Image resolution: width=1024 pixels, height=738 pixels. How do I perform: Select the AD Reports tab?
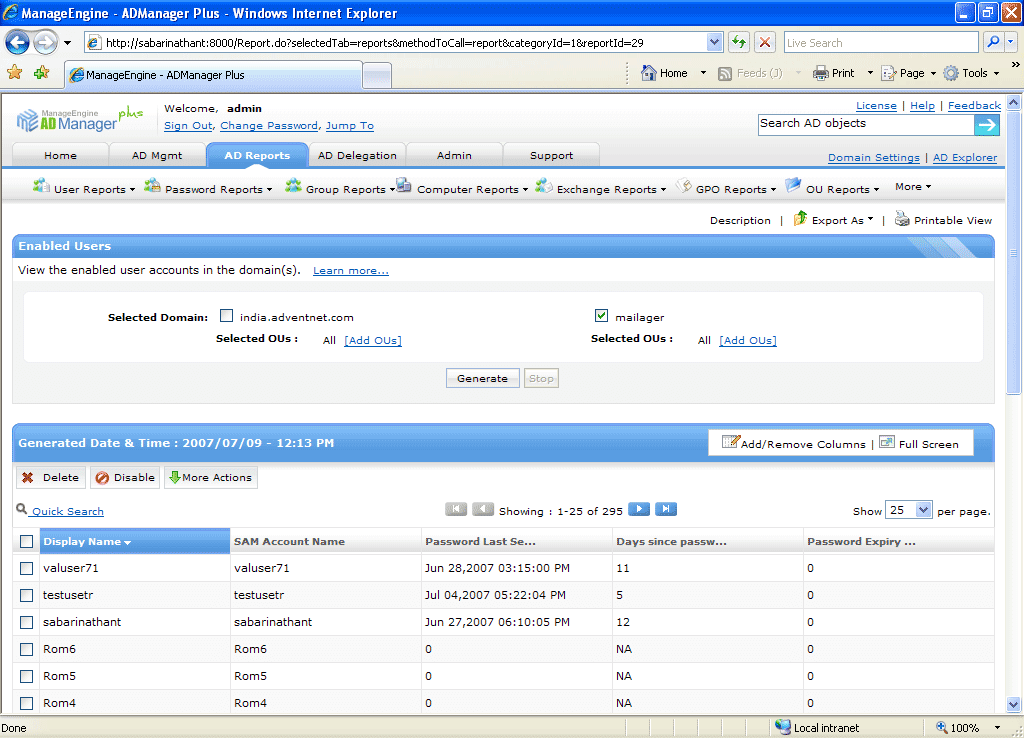[x=257, y=155]
